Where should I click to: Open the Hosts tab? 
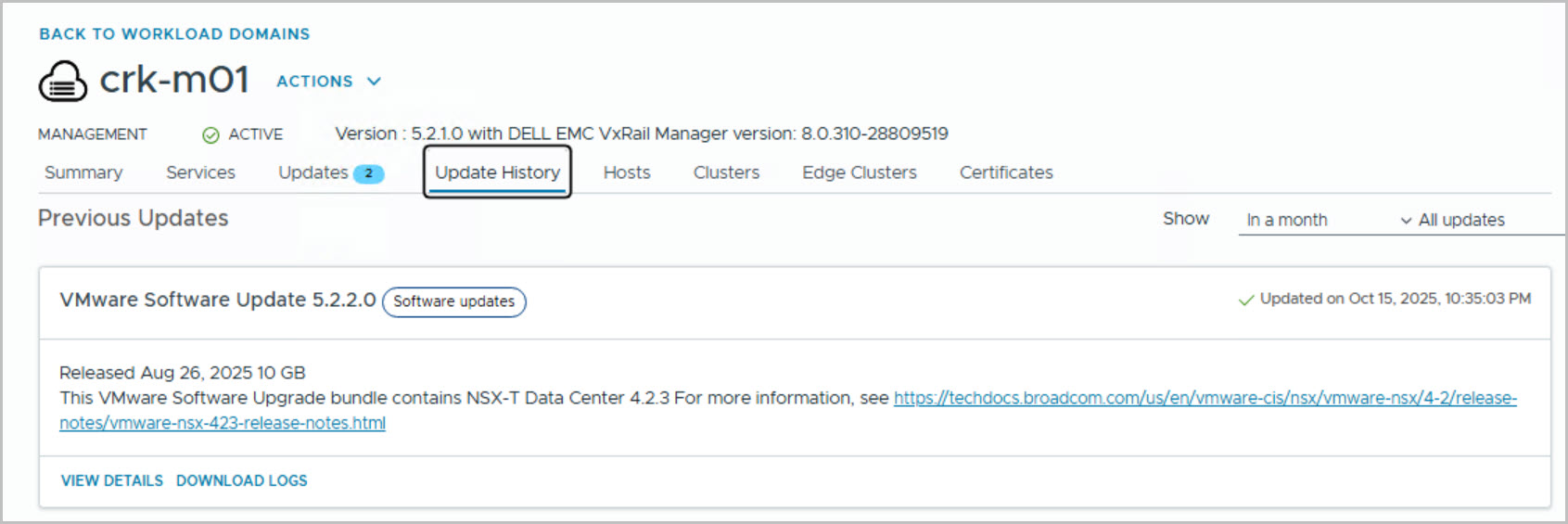pos(627,173)
